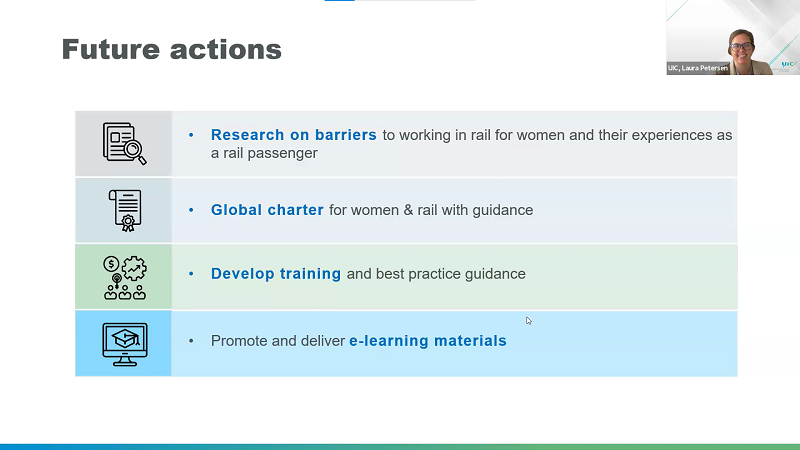Image resolution: width=800 pixels, height=450 pixels.
Task: Click the charter certificate scroll icon
Action: click(x=124, y=209)
